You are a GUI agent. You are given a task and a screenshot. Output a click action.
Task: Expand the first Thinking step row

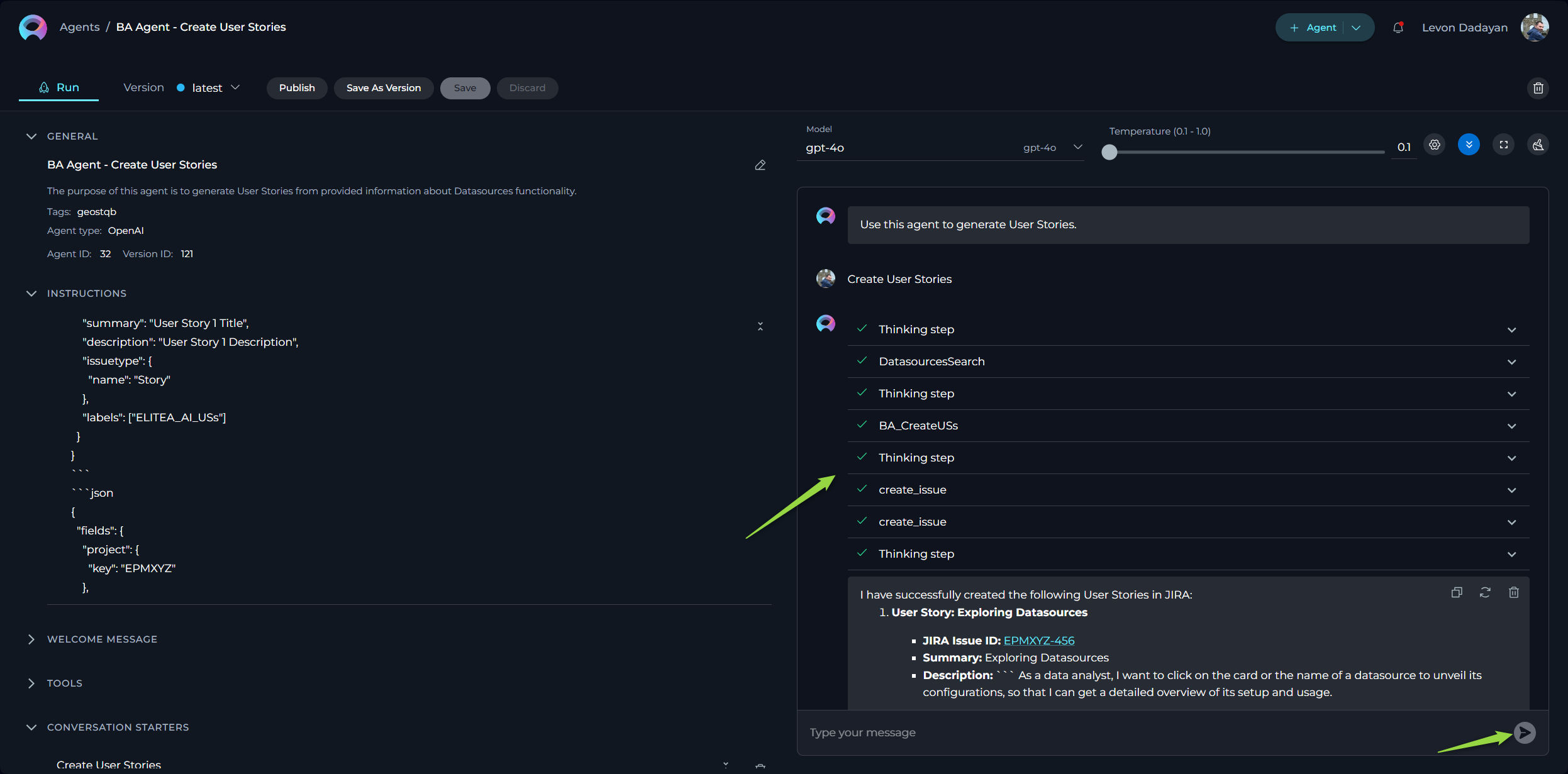click(1188, 329)
